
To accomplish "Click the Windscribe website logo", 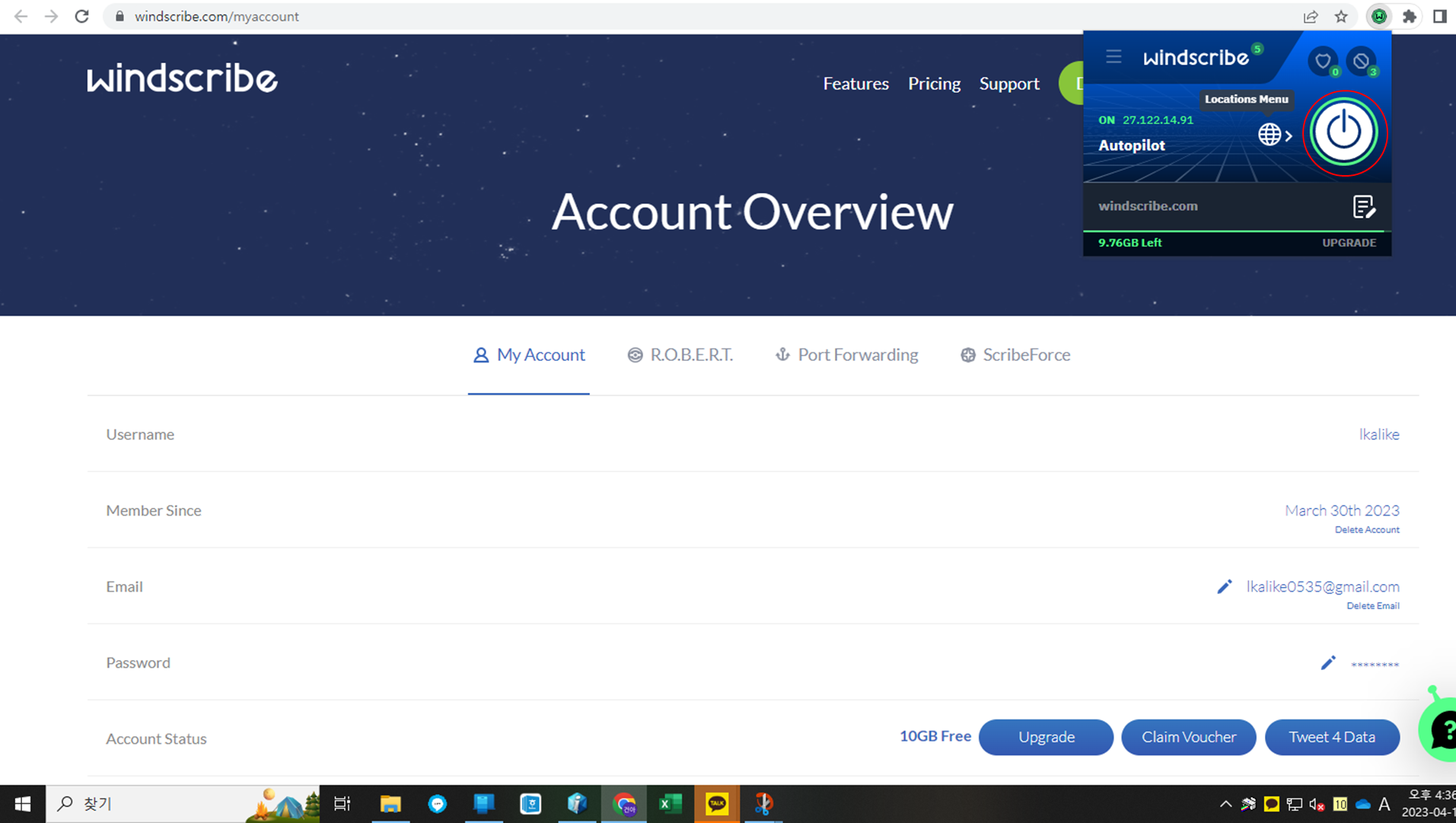I will 182,78.
